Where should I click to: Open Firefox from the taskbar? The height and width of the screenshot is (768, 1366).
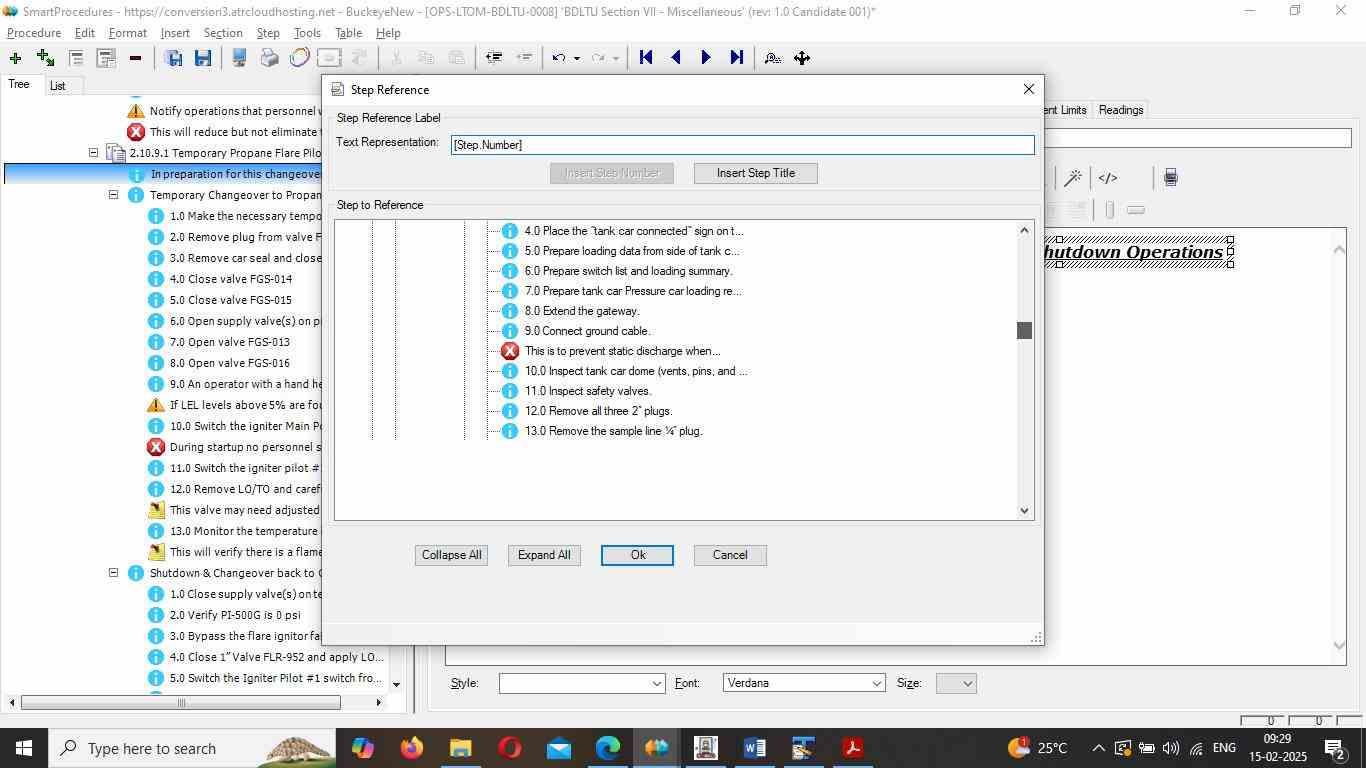pyautogui.click(x=411, y=748)
